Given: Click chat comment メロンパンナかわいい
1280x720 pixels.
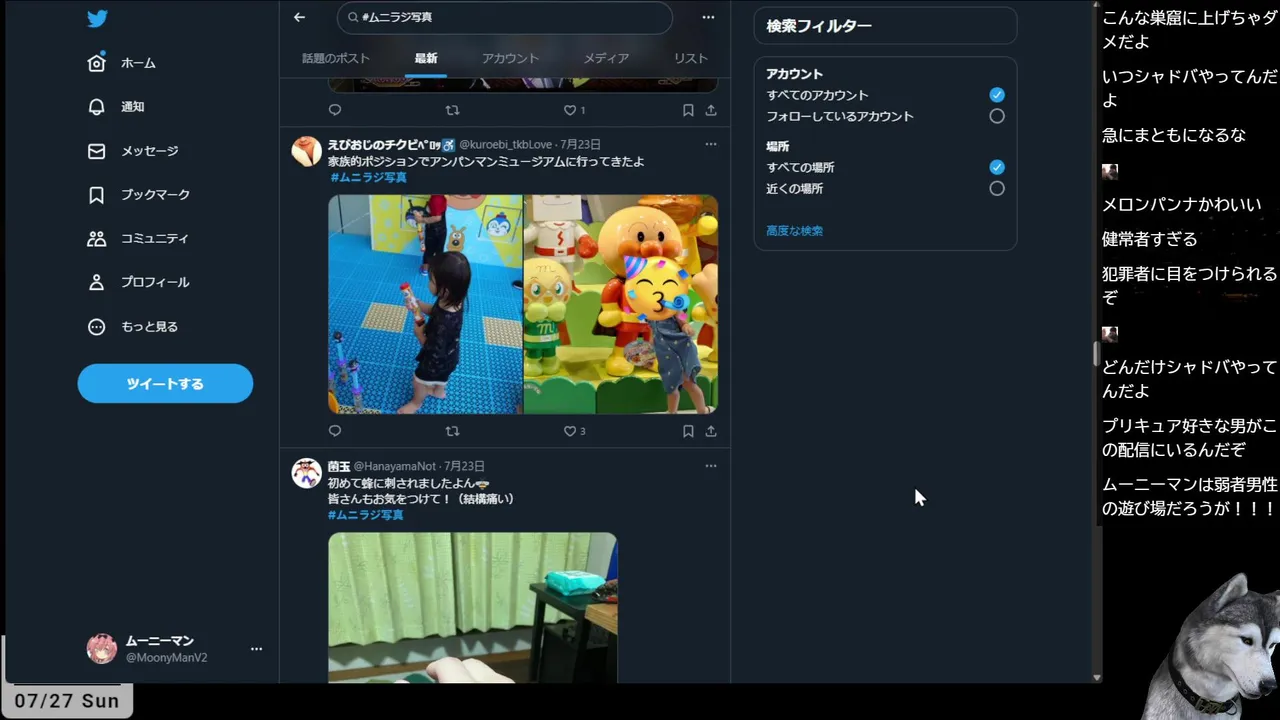Looking at the screenshot, I should pyautogui.click(x=1181, y=205).
